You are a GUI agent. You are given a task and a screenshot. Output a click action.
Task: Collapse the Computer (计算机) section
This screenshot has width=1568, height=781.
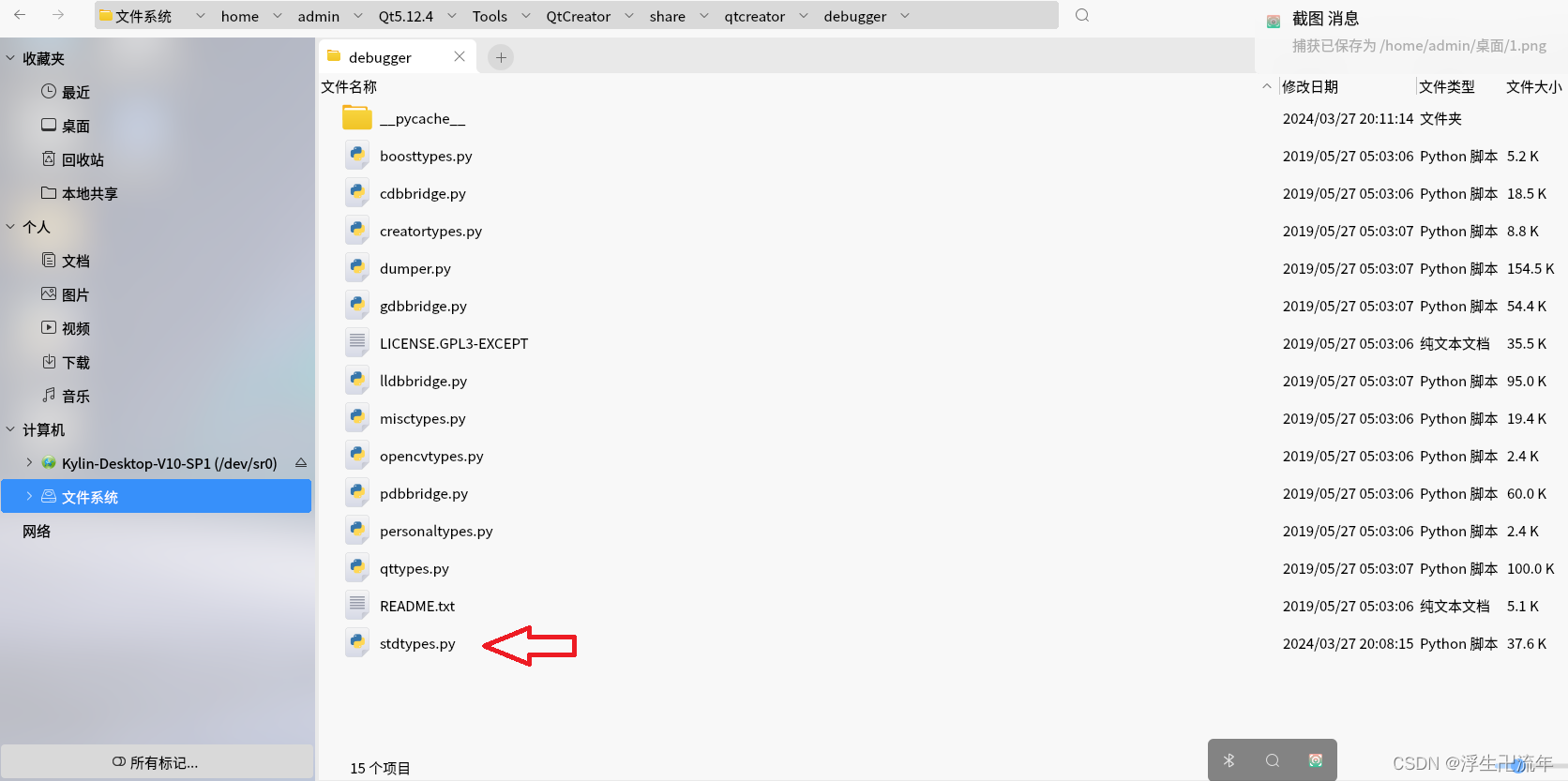click(10, 429)
